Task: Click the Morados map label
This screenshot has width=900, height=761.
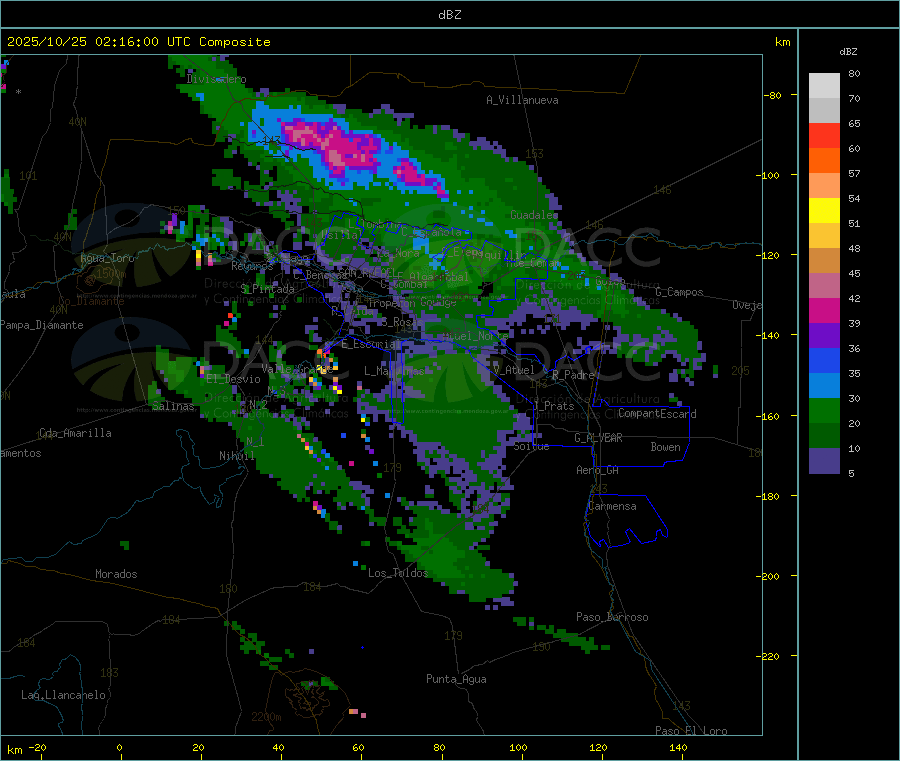Action: [116, 574]
